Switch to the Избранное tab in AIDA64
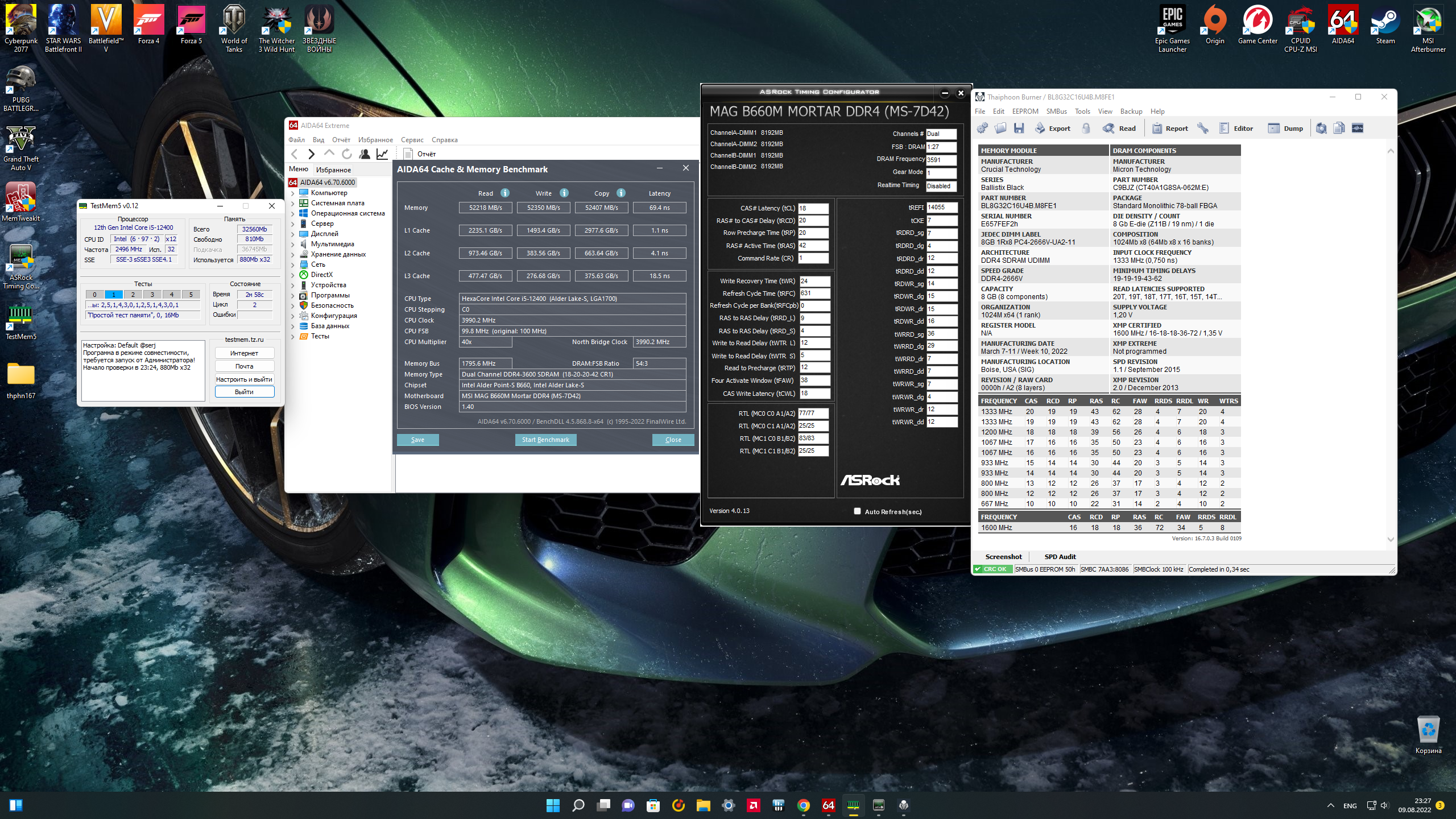This screenshot has width=1456, height=819. [333, 170]
